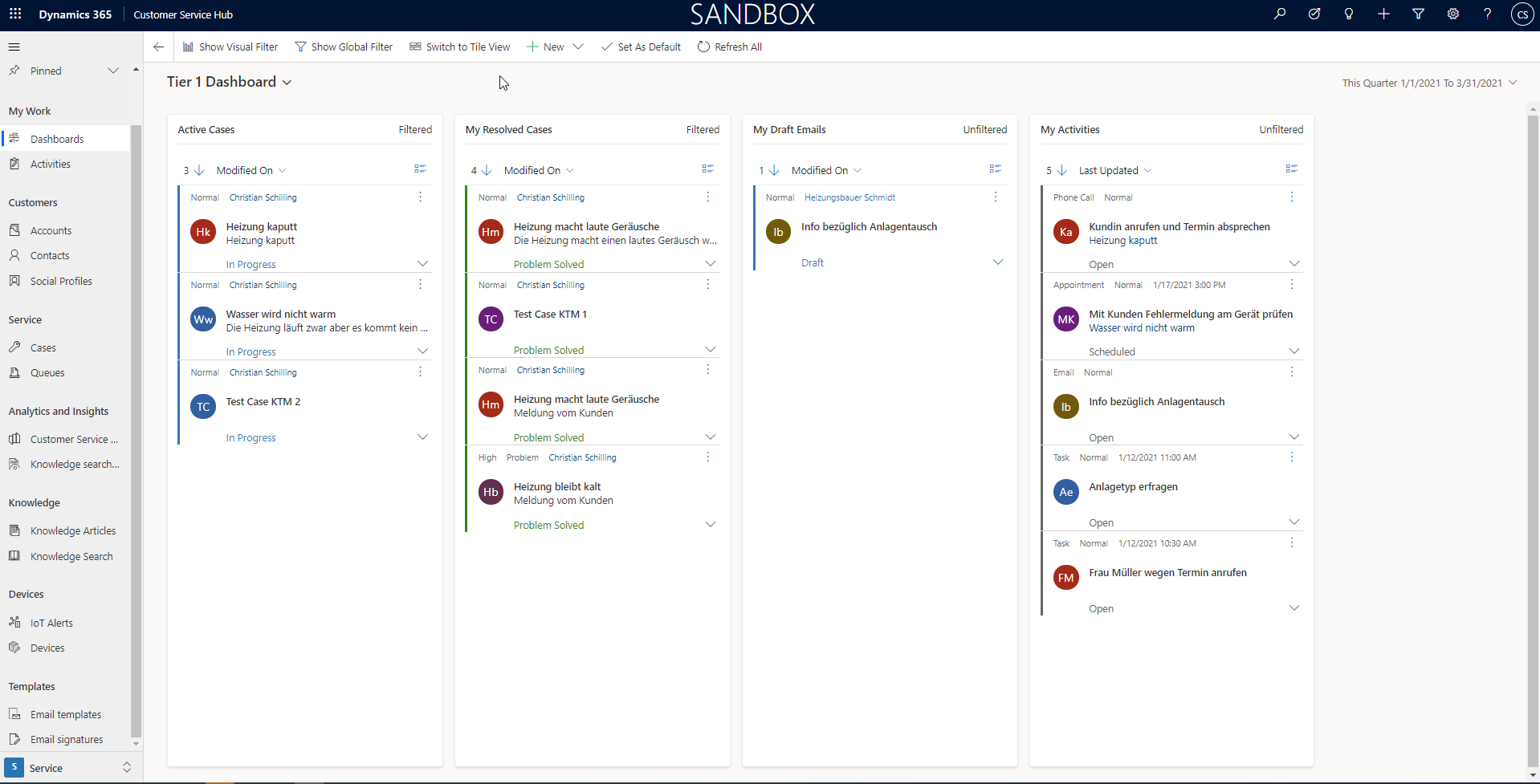Click the quick create plus icon
The width and height of the screenshot is (1540, 784).
pyautogui.click(x=1383, y=14)
